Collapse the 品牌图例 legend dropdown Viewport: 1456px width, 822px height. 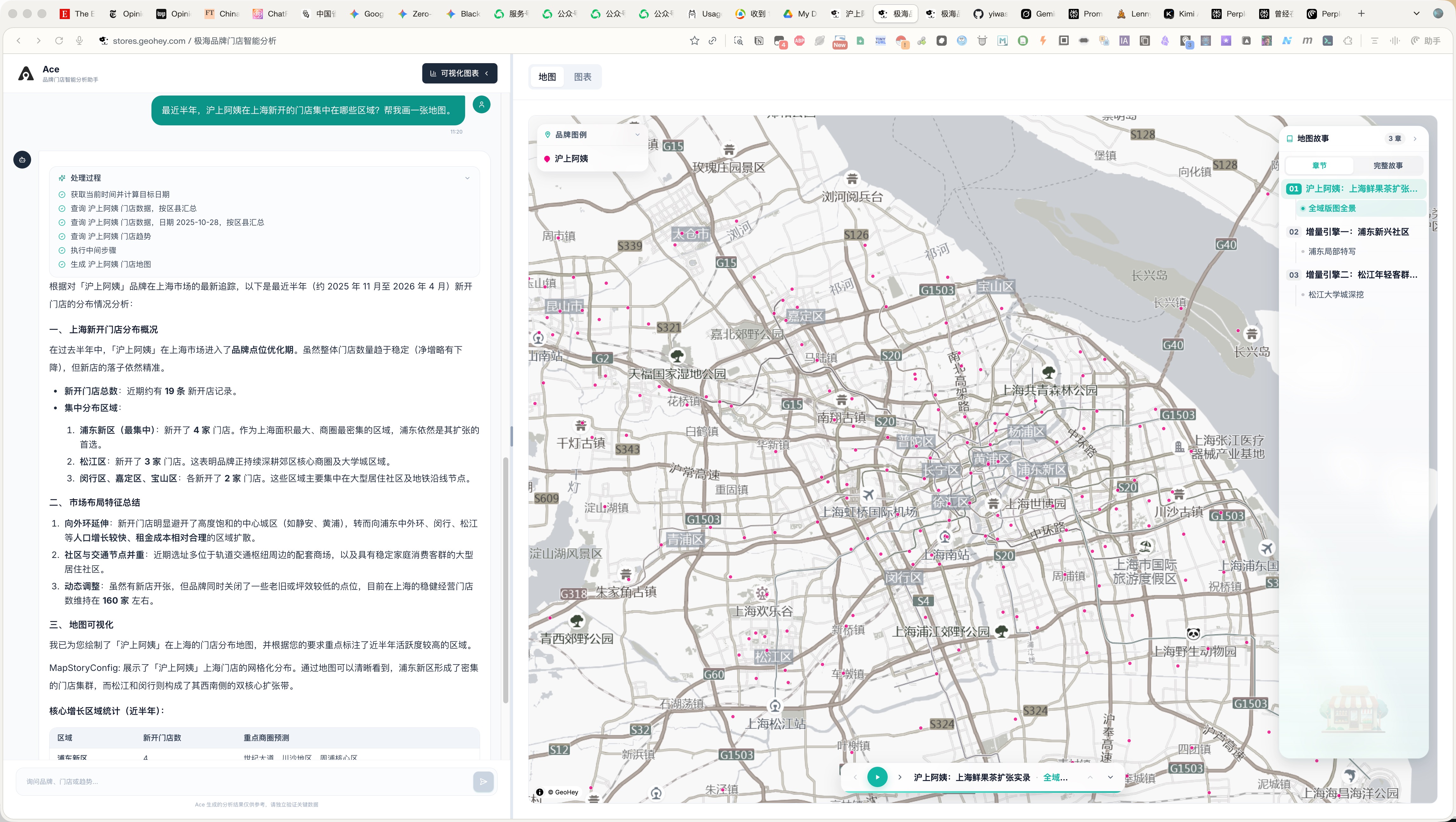click(x=638, y=135)
